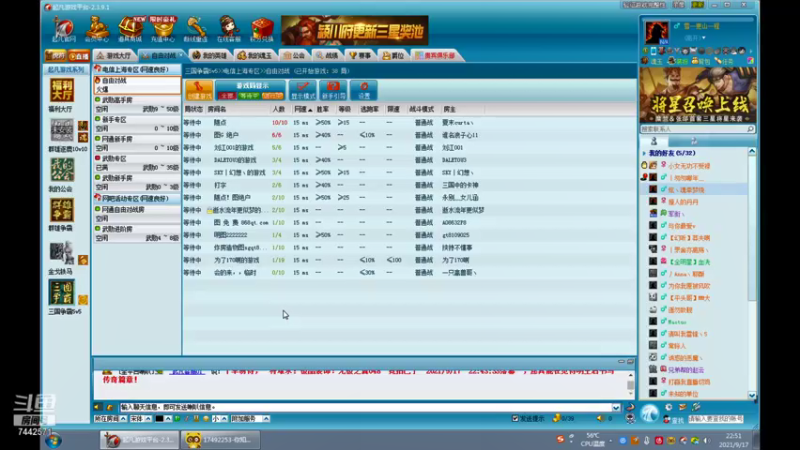
Task: Open the 在线客服 girl avatar icon
Action: [228, 29]
